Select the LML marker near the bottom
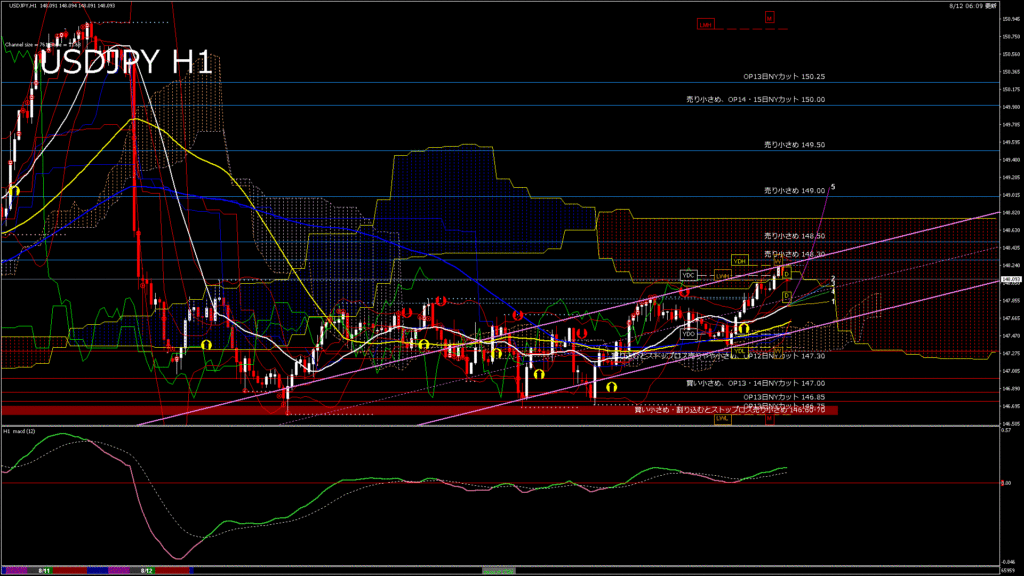 pos(721,419)
